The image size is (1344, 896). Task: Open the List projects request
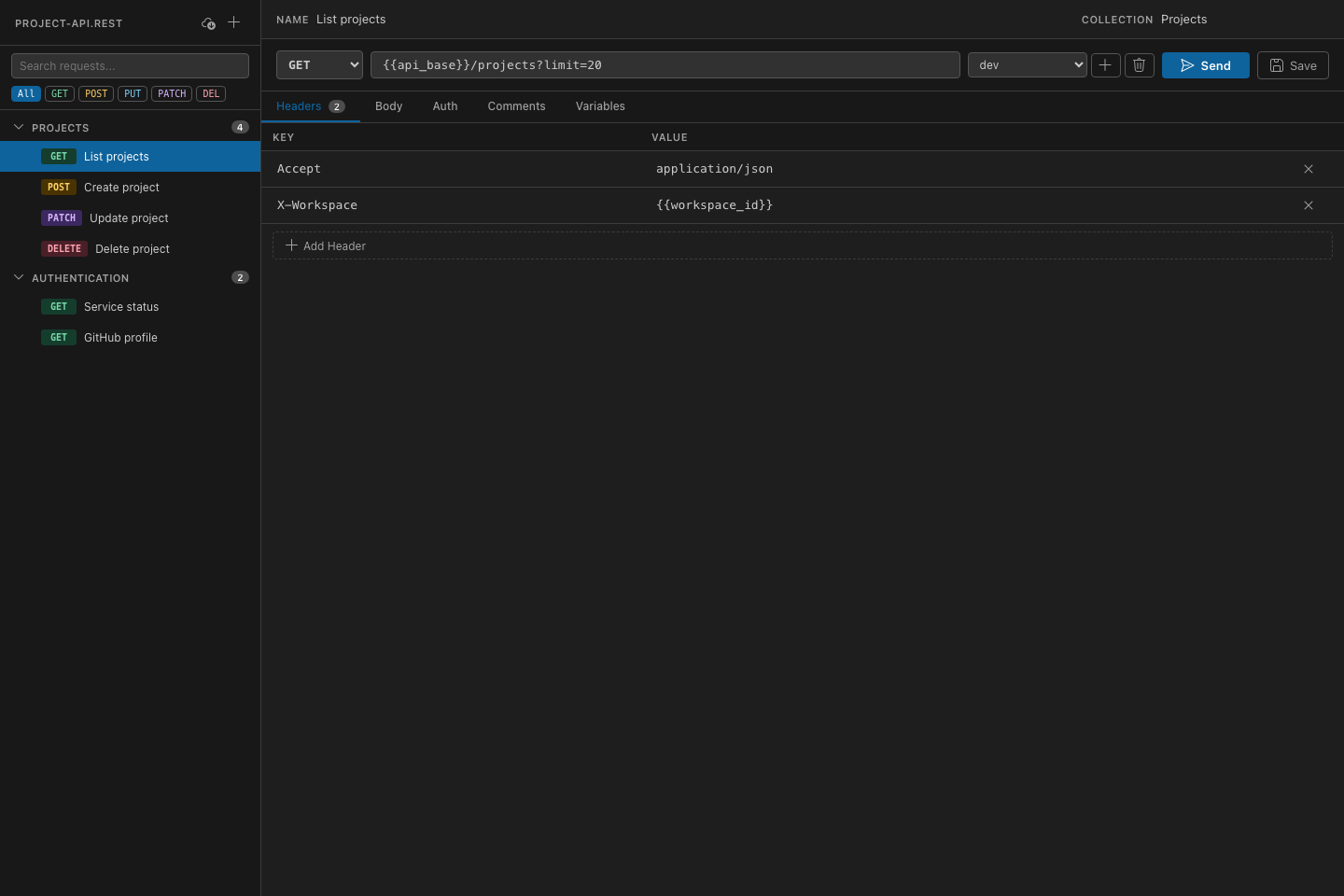point(131,157)
